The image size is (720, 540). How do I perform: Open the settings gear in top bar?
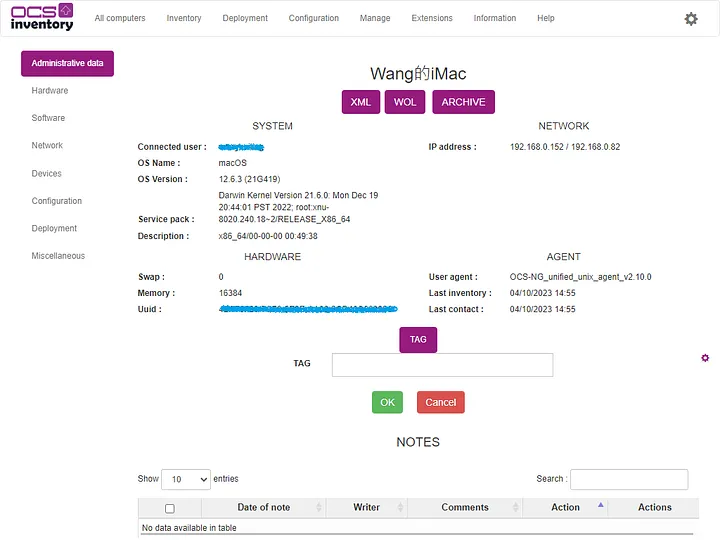[x=691, y=19]
